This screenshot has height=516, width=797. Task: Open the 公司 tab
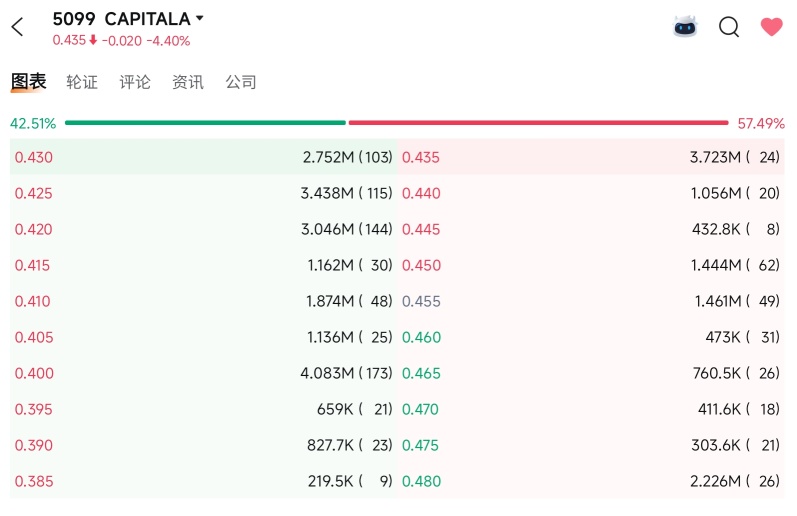[x=241, y=82]
